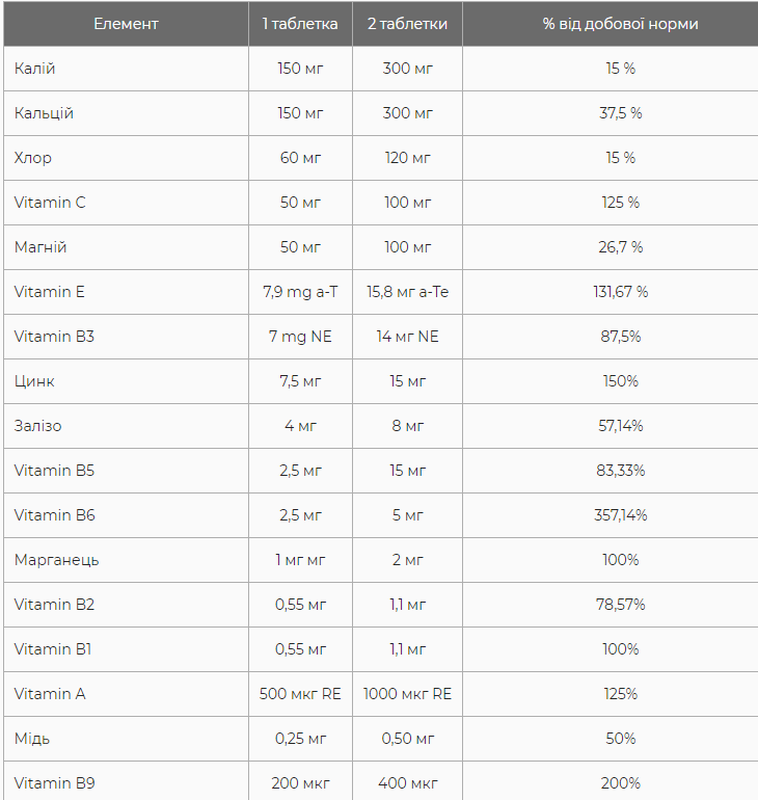Click the "400 мкг" Vitamin B9 cell
The image size is (758, 800).
pos(407,783)
